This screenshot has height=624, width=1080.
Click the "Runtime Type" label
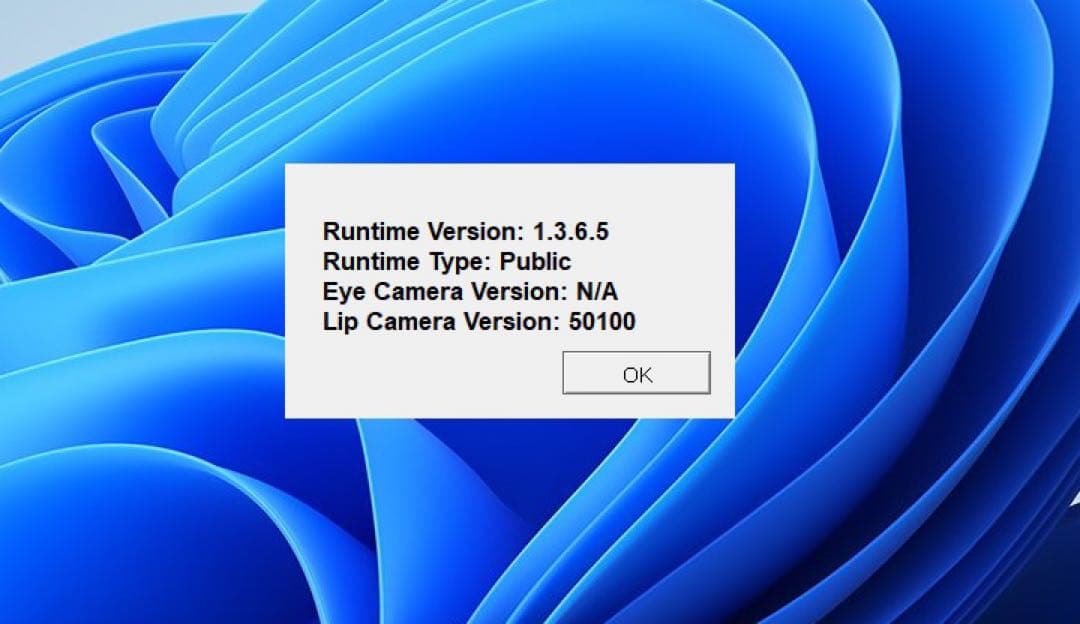(408, 262)
